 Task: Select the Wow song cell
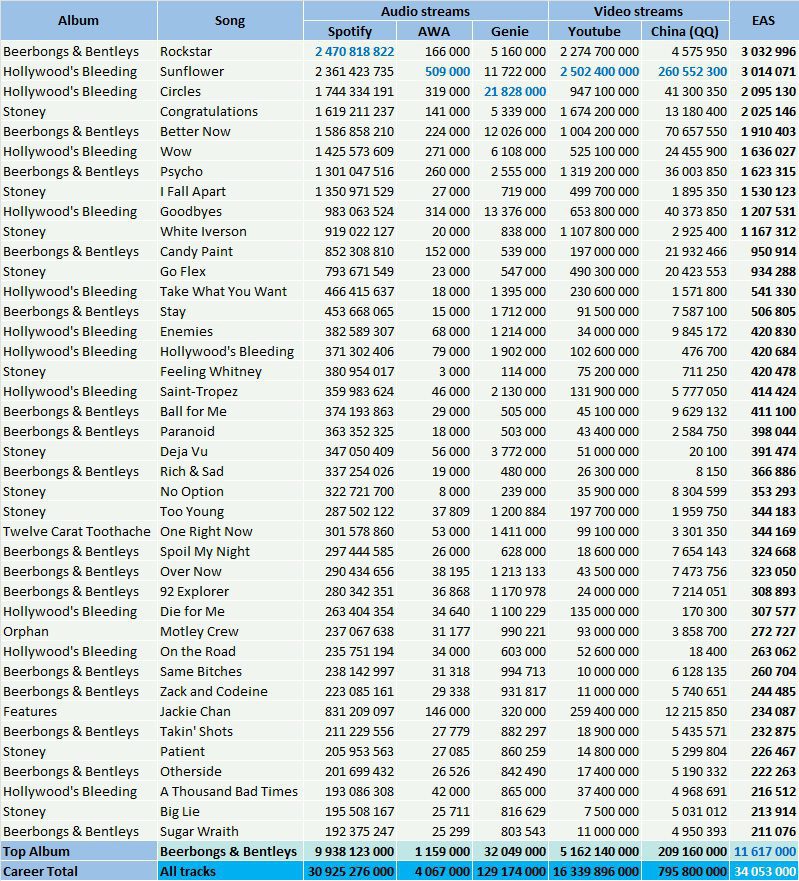coord(230,152)
